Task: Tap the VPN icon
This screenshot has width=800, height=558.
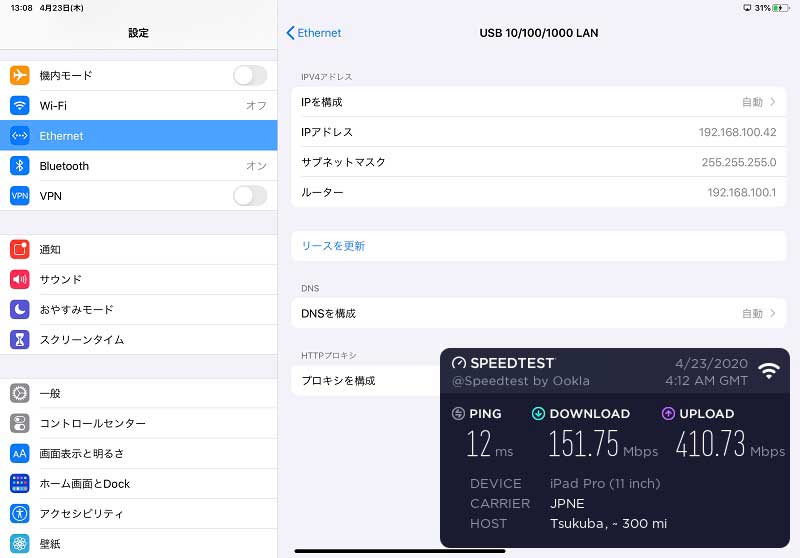Action: coord(19,196)
